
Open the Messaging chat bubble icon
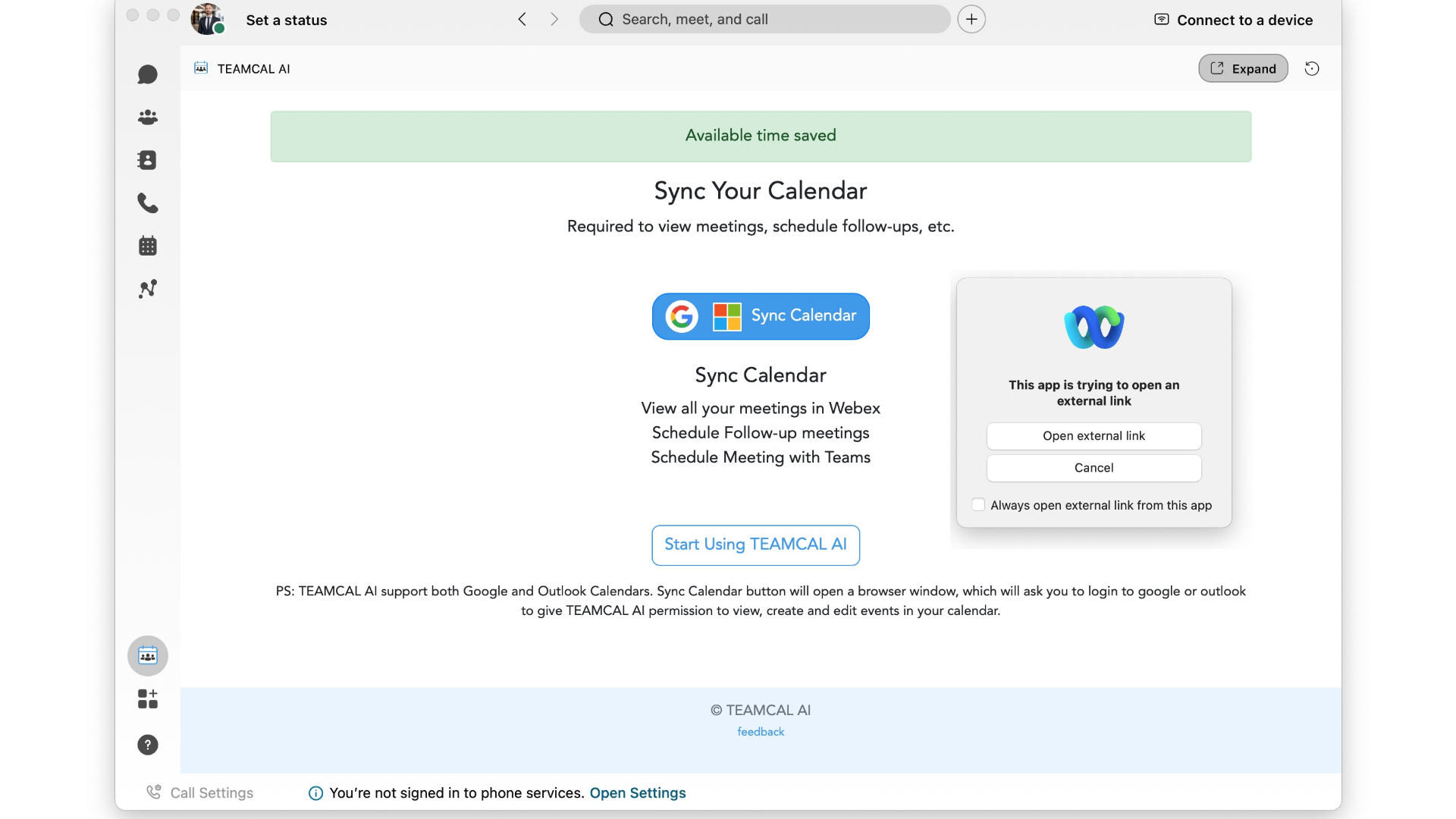coord(148,74)
